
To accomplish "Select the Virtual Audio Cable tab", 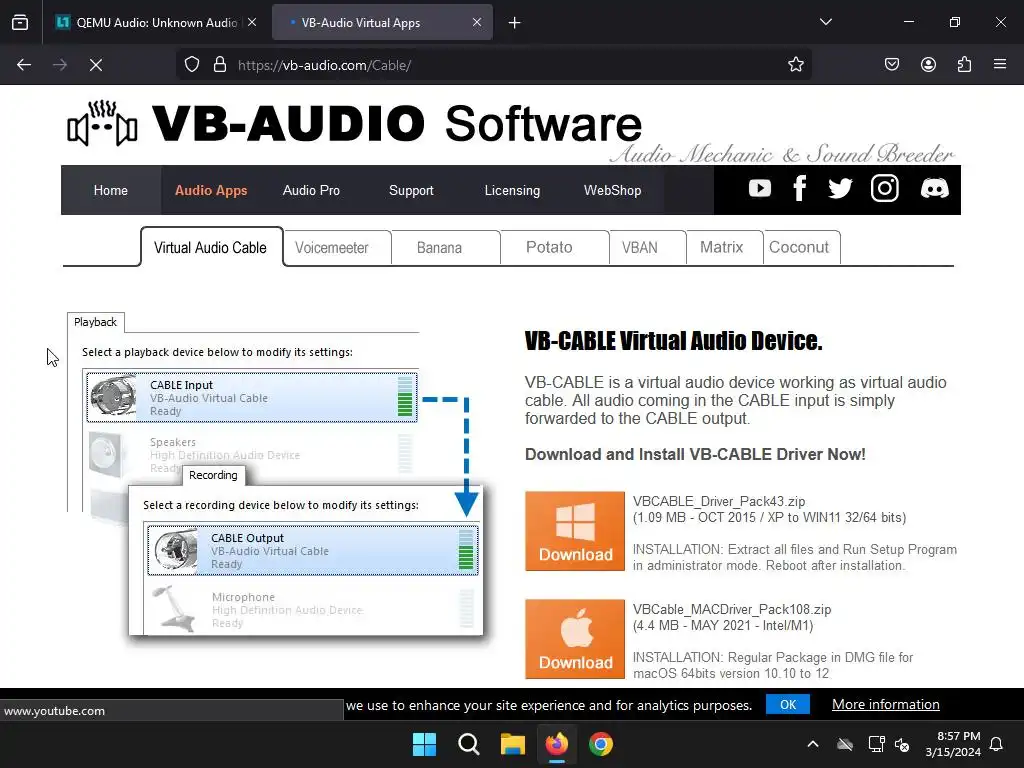I will 211,248.
